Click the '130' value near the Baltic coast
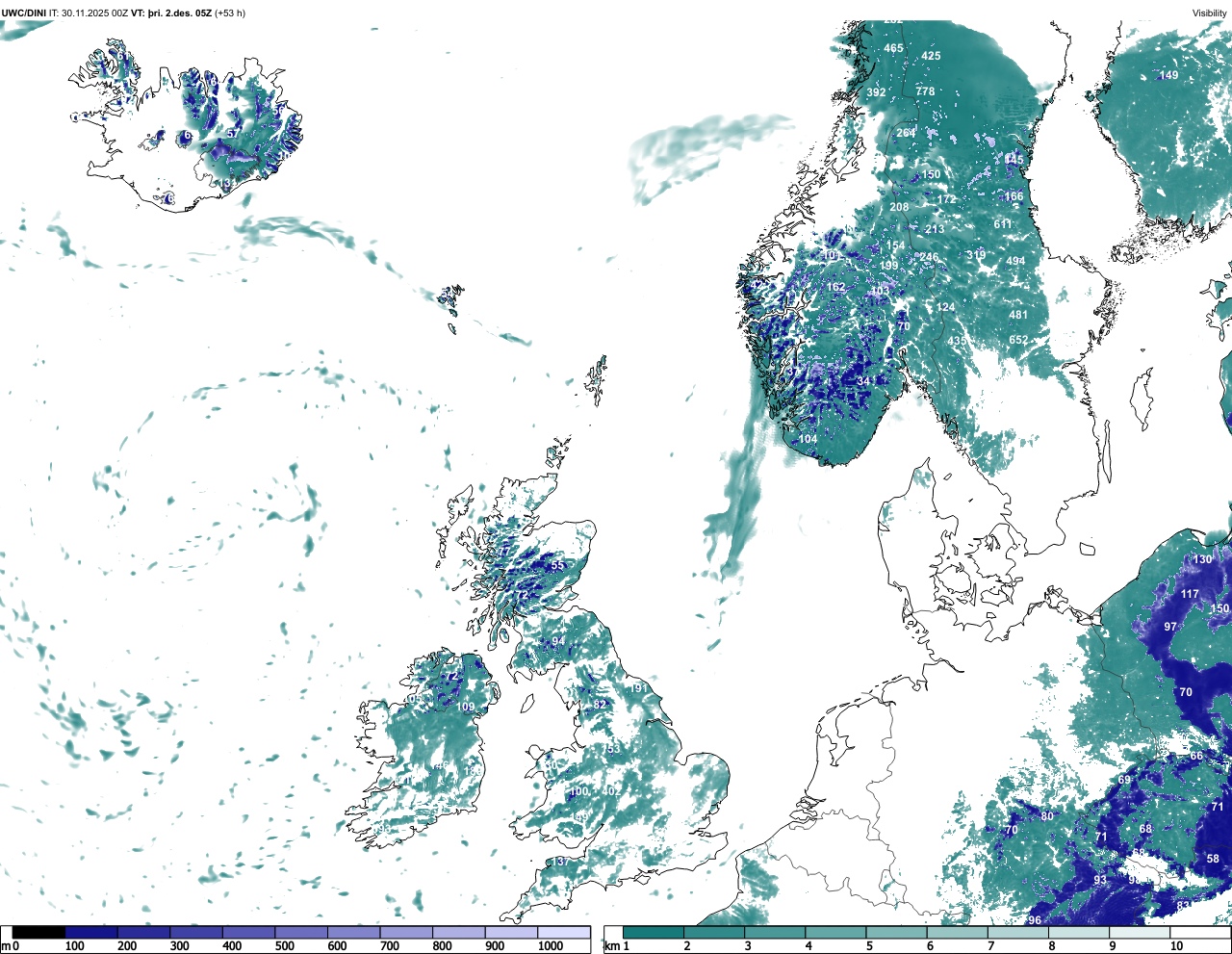 pyautogui.click(x=1203, y=559)
